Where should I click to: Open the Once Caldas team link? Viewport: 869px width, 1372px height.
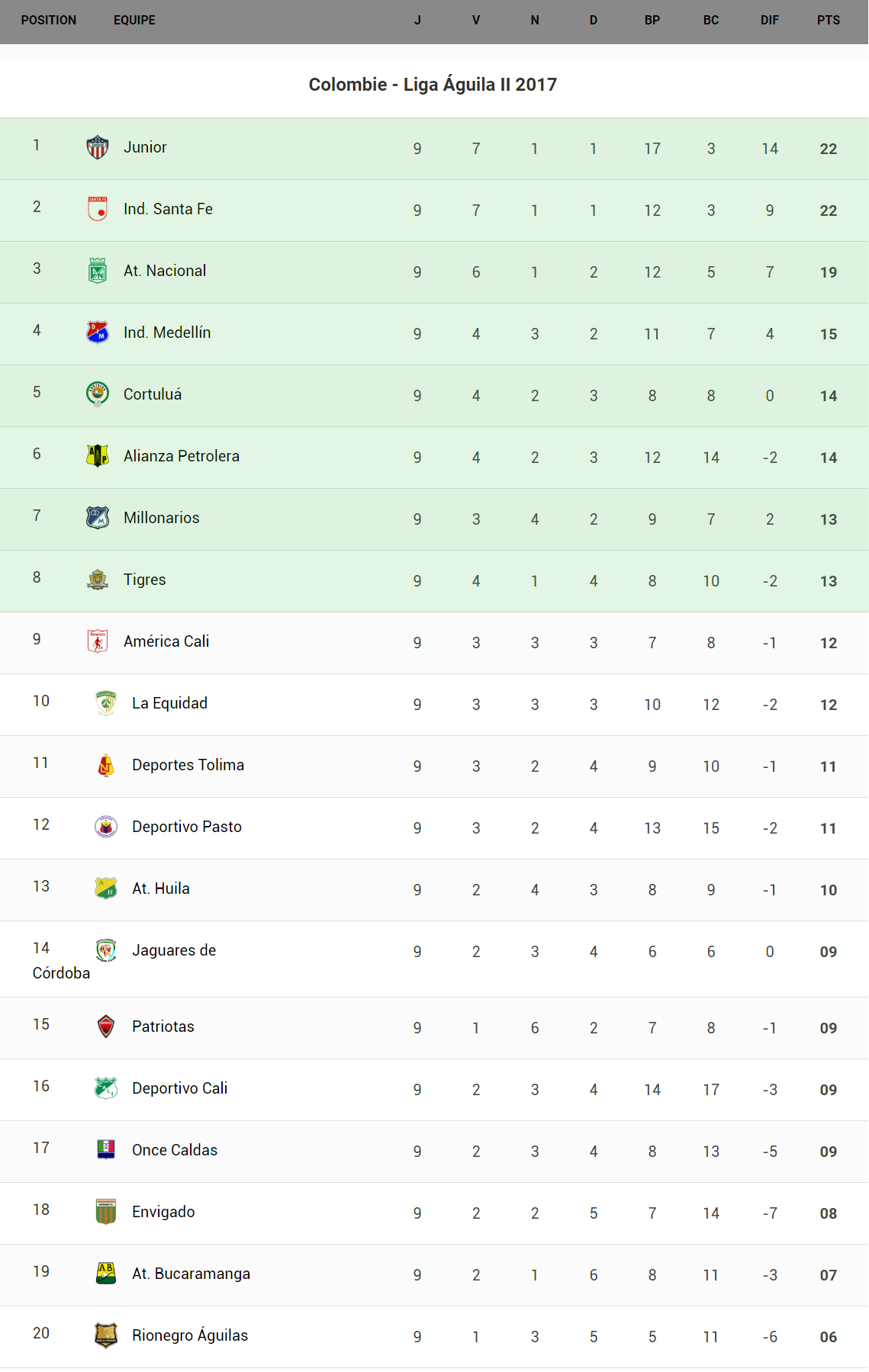(x=175, y=1150)
